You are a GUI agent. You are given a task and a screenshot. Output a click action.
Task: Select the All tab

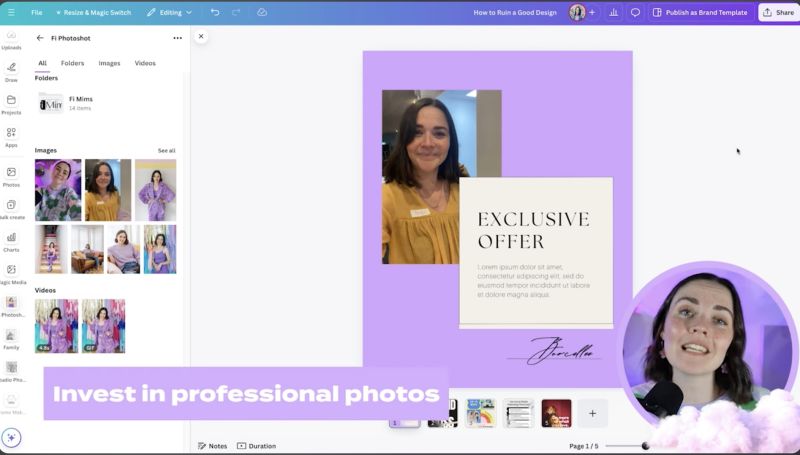point(42,63)
